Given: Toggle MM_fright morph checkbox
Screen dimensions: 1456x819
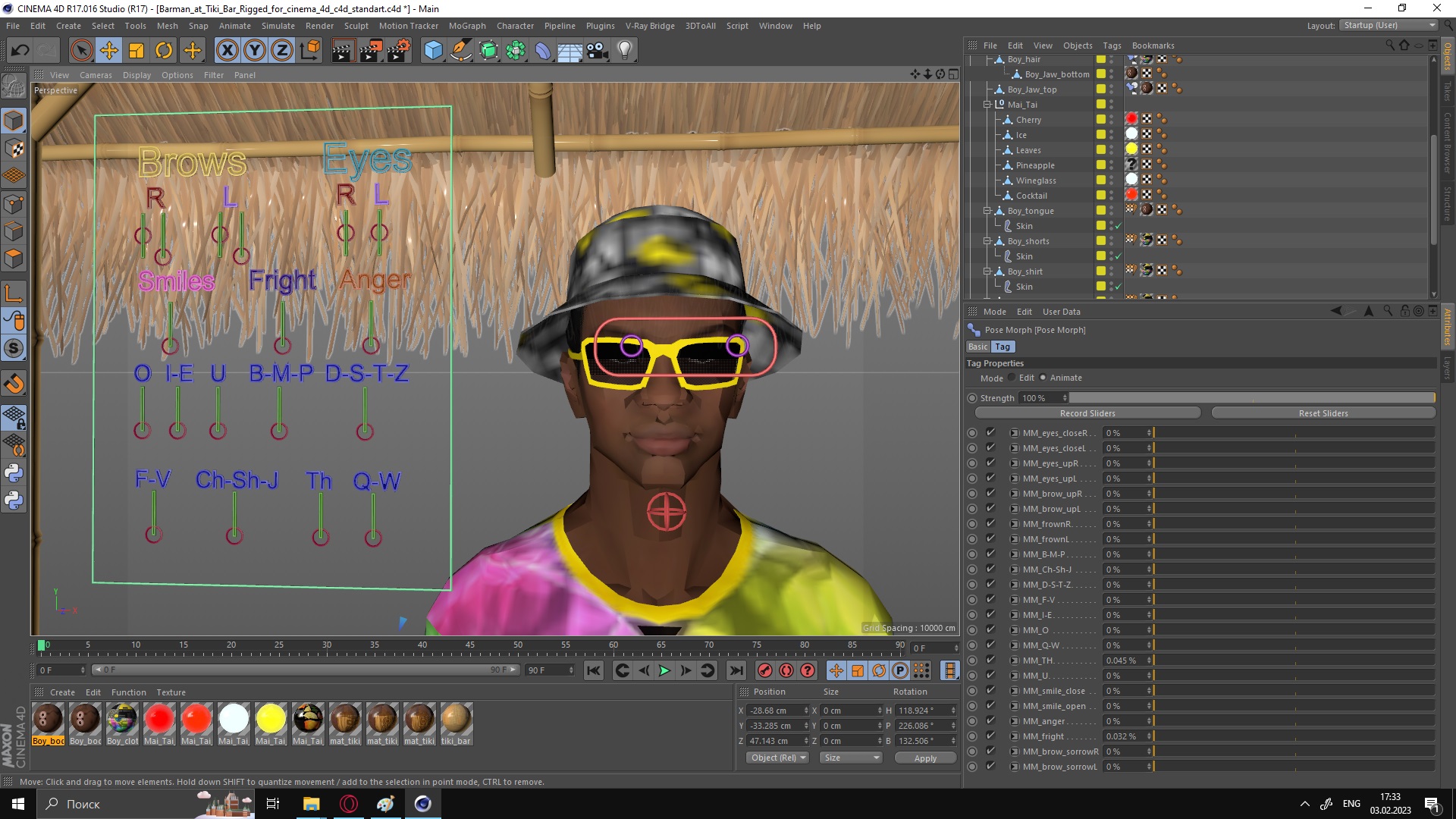Looking at the screenshot, I should tap(990, 736).
